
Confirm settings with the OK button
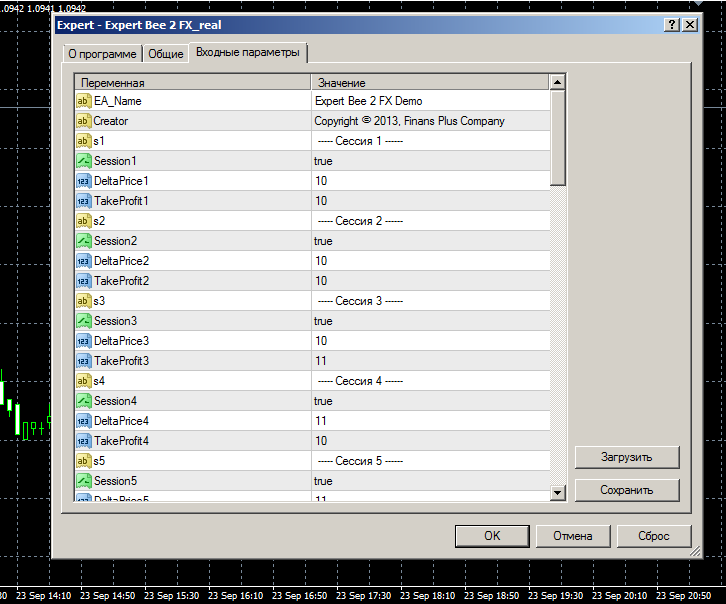(492, 536)
